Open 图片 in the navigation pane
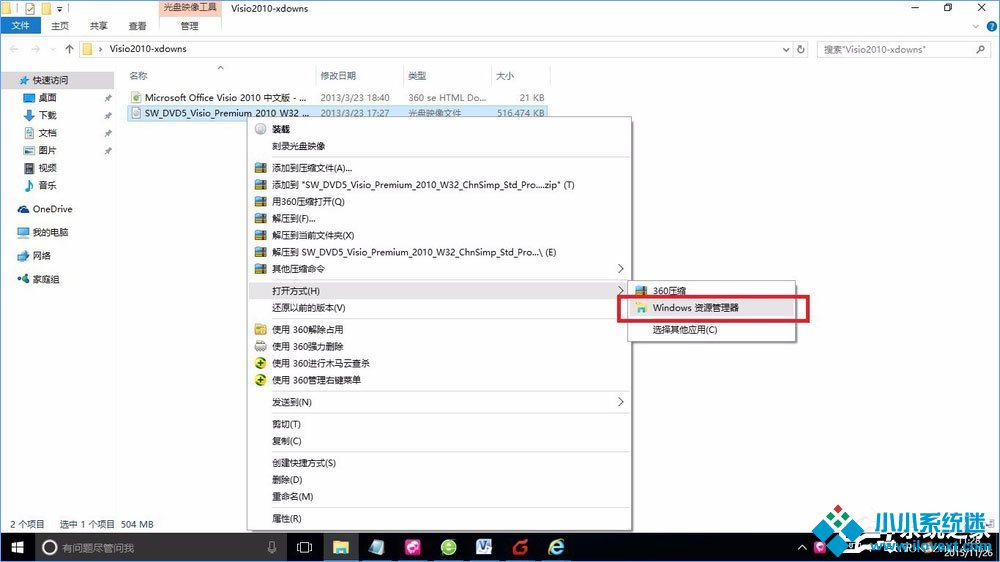1000x562 pixels. coord(47,150)
